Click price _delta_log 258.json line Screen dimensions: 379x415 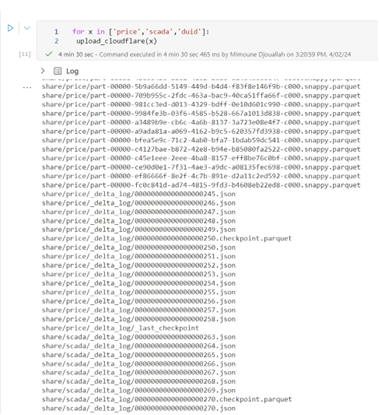click(x=139, y=319)
